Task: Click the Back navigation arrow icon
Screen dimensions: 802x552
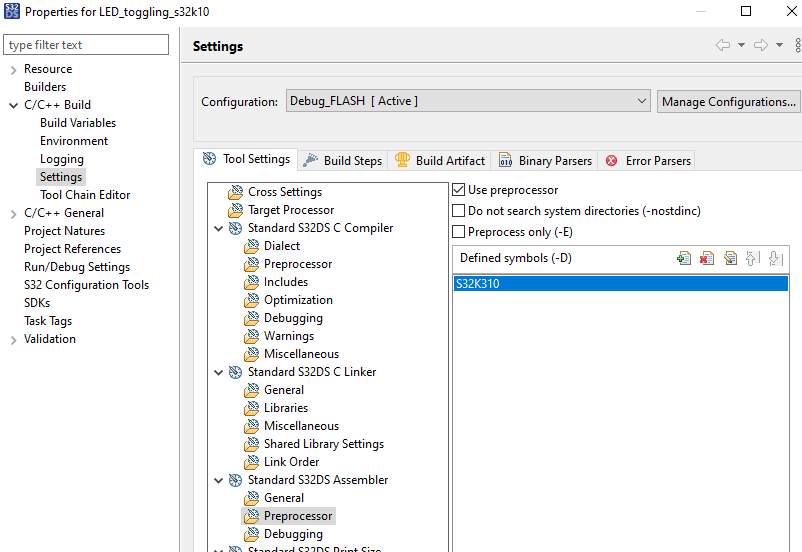Action: pyautogui.click(x=723, y=45)
